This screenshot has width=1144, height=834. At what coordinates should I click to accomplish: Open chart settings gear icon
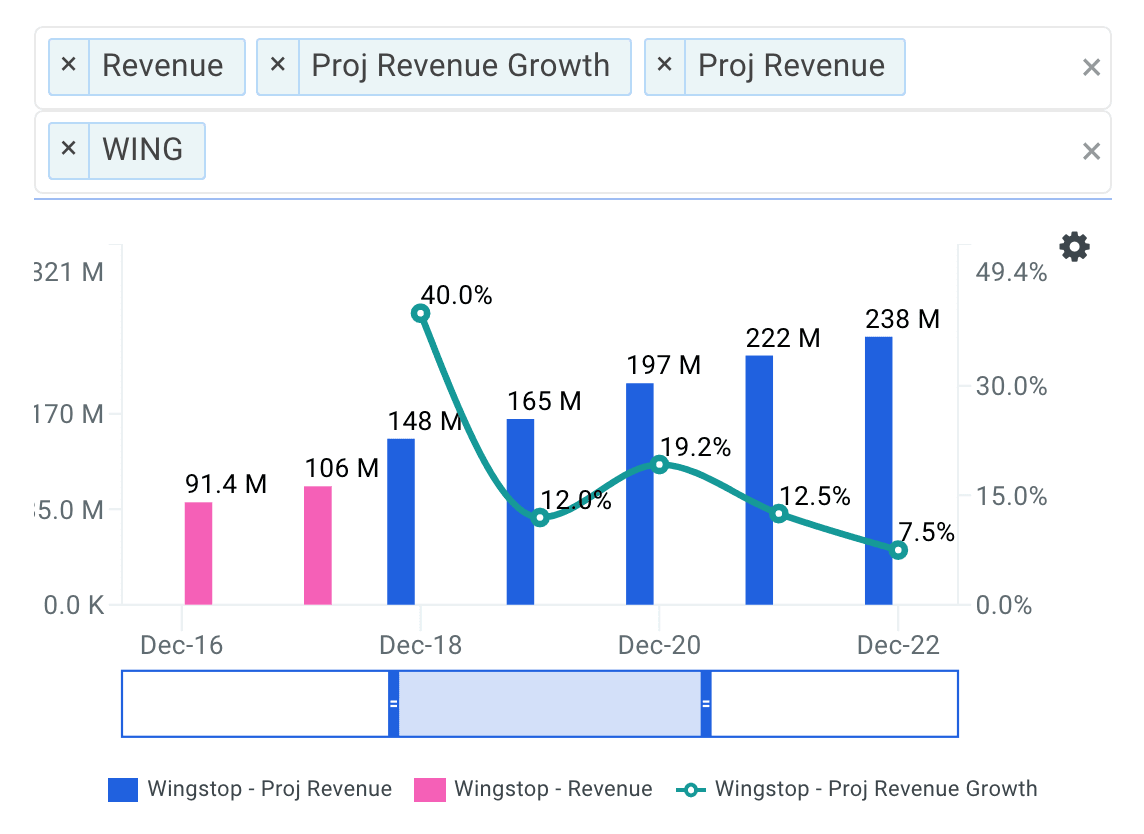tap(1074, 247)
